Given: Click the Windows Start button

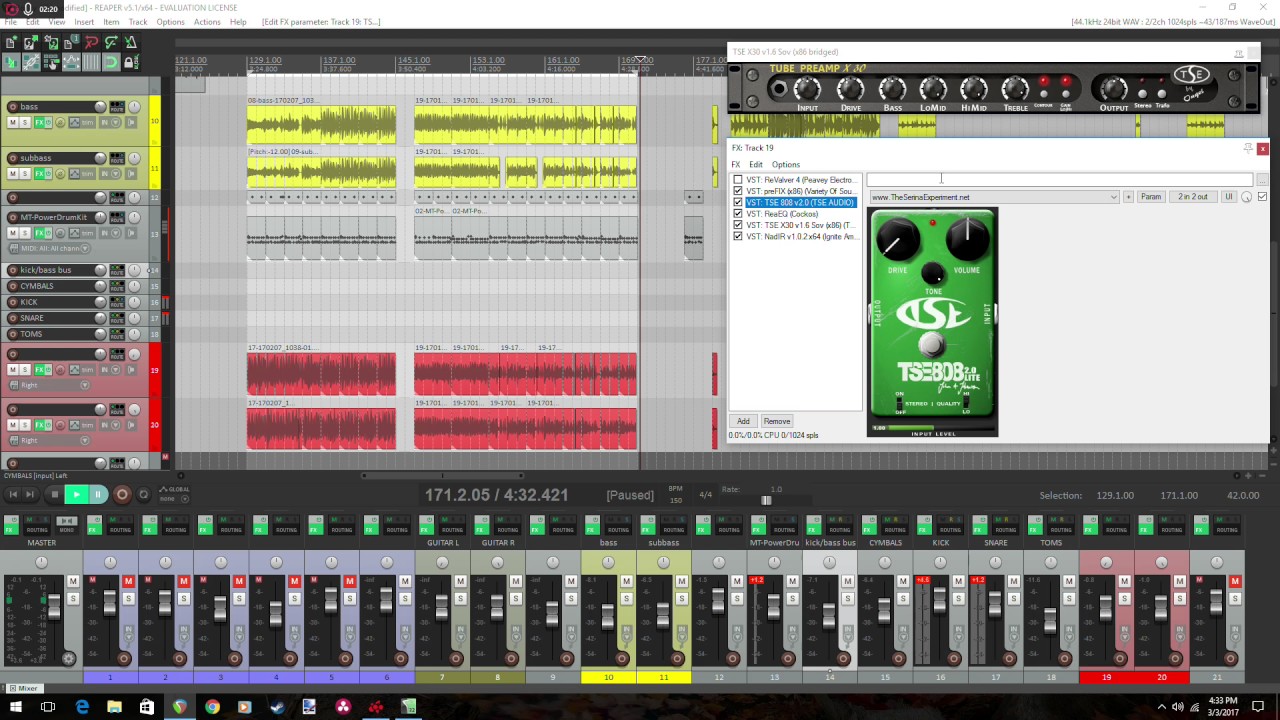Looking at the screenshot, I should pyautogui.click(x=16, y=707).
